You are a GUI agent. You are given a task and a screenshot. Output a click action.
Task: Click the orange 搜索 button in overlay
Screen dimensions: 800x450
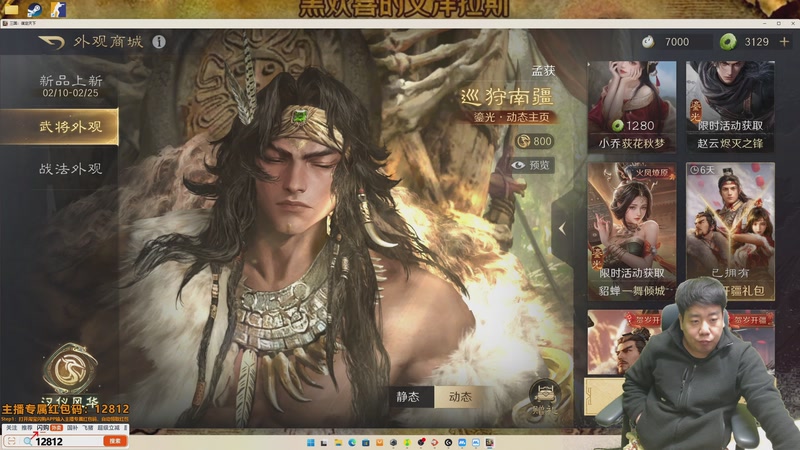(x=115, y=441)
